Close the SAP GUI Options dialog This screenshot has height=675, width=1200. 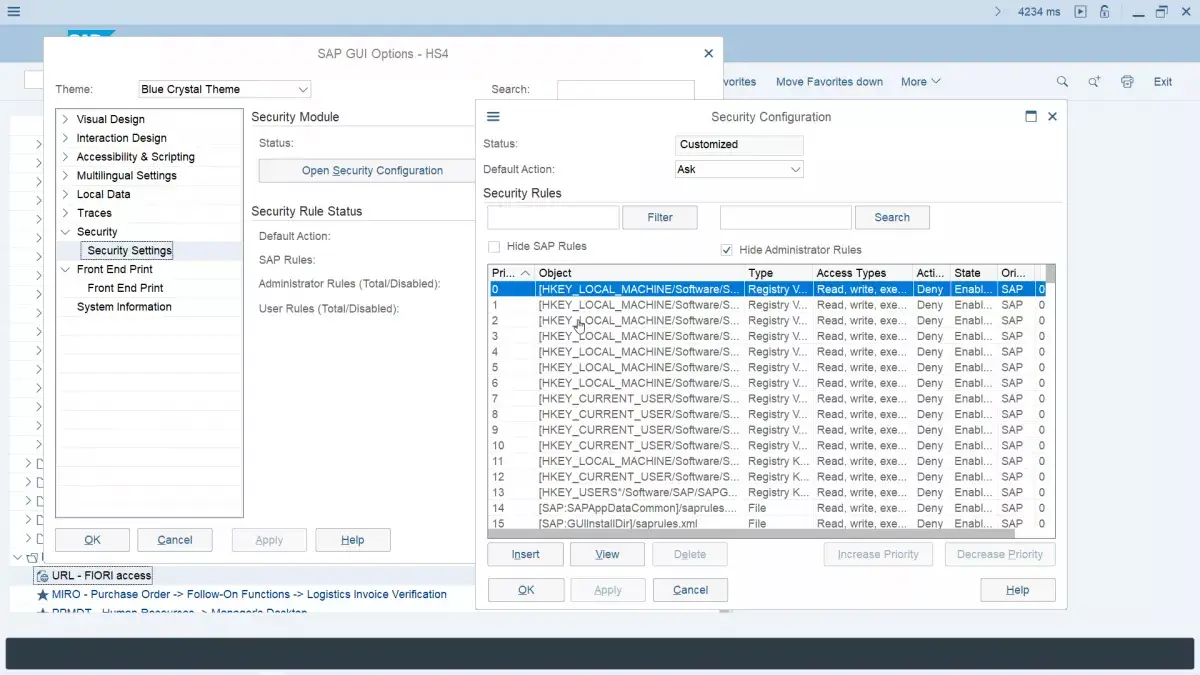point(709,54)
